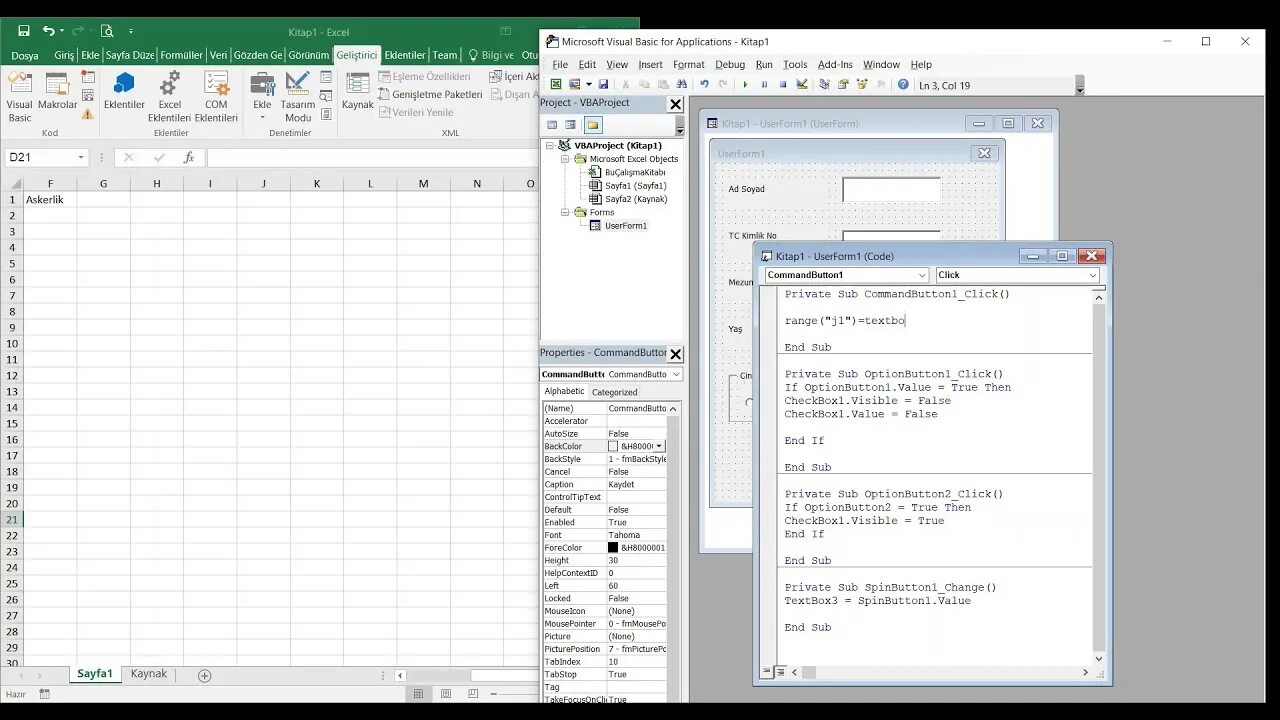Image resolution: width=1280 pixels, height=720 pixels.
Task: Open Properties Window icon in VBA toolbar
Action: point(843,85)
